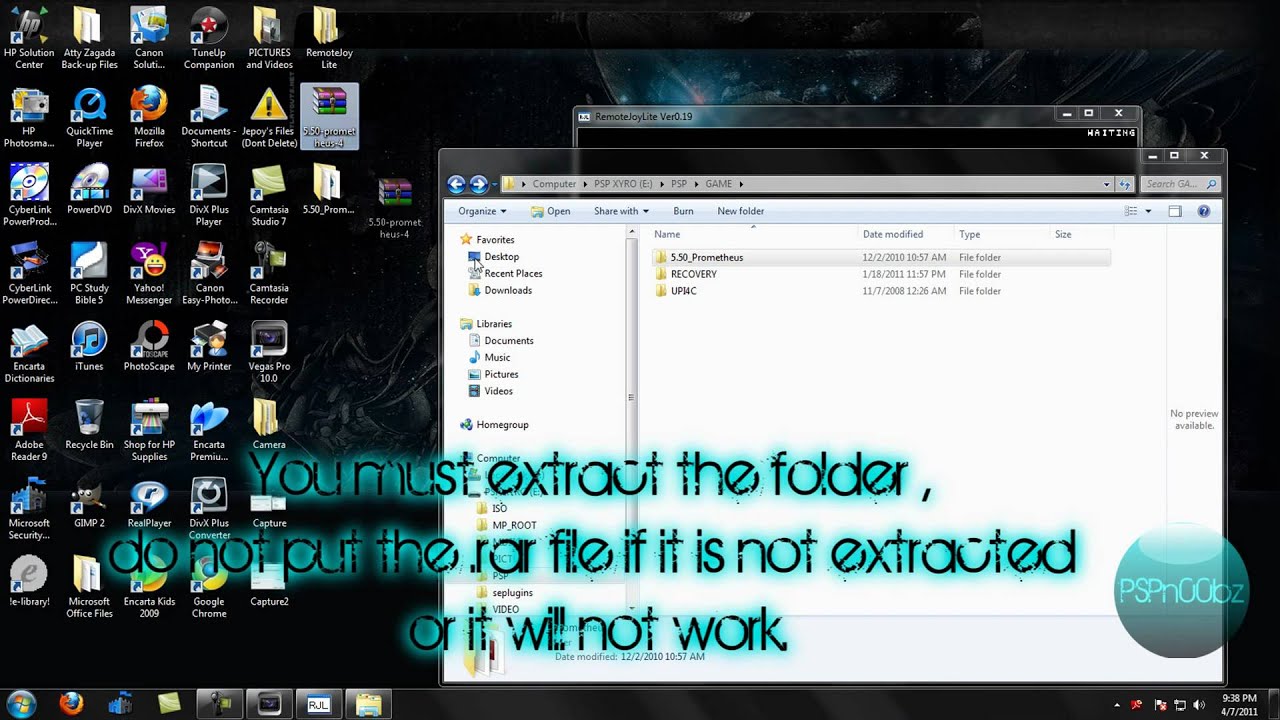Launch TuneUp Companion from the desktop

(x=209, y=38)
